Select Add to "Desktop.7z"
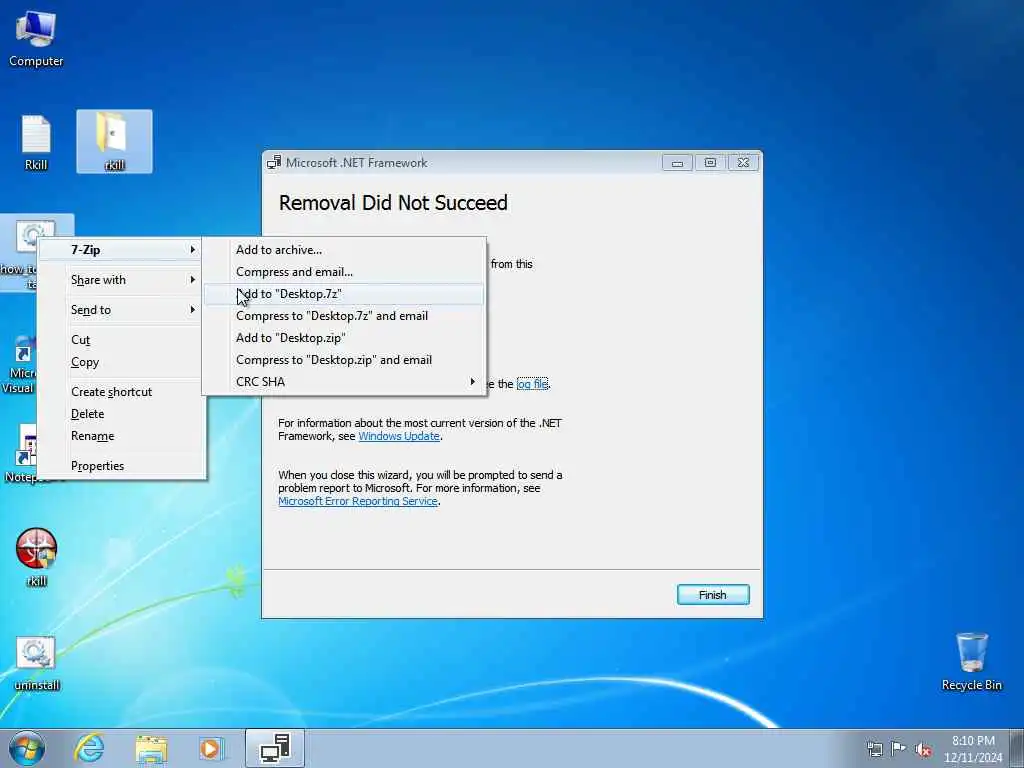Image resolution: width=1024 pixels, height=768 pixels. (x=344, y=294)
